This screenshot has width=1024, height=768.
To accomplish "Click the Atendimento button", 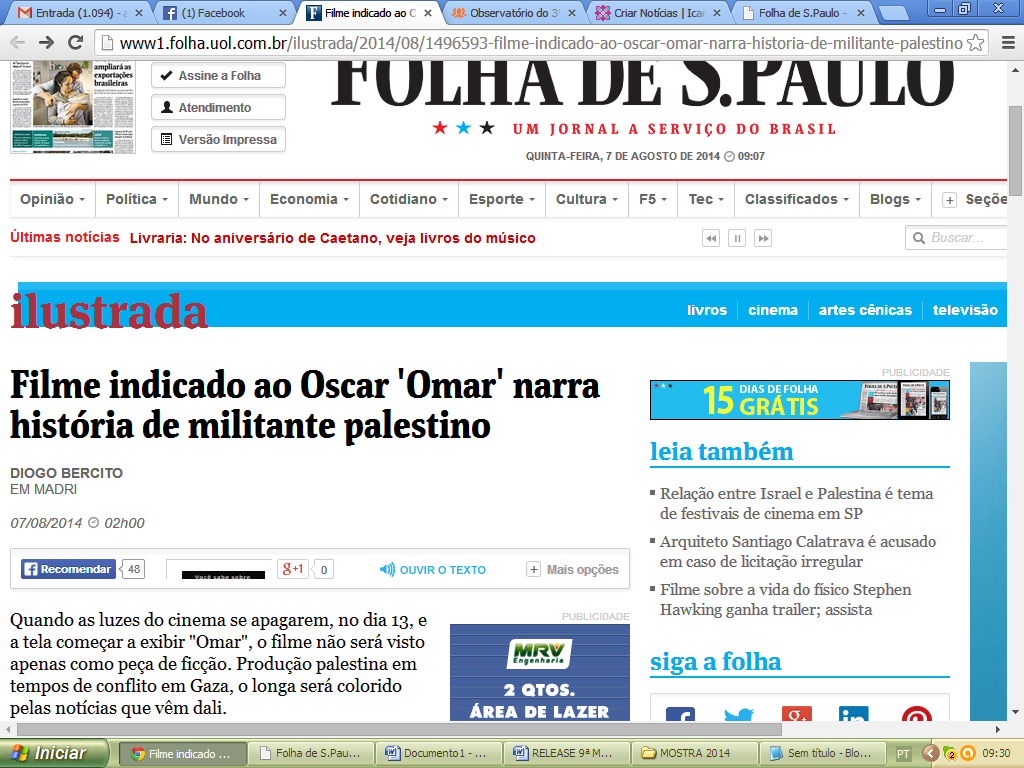I will 218,108.
